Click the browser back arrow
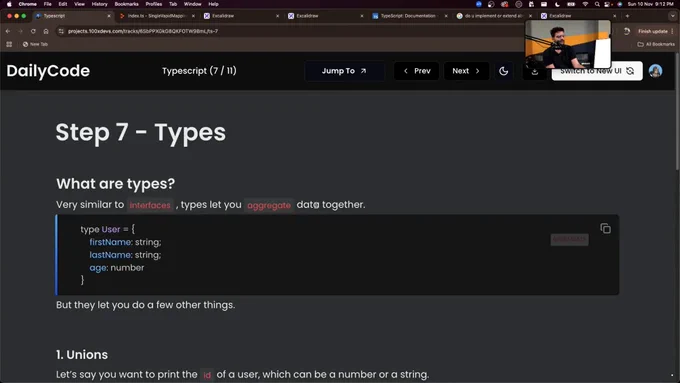The height and width of the screenshot is (383, 680). pyautogui.click(x=8, y=31)
